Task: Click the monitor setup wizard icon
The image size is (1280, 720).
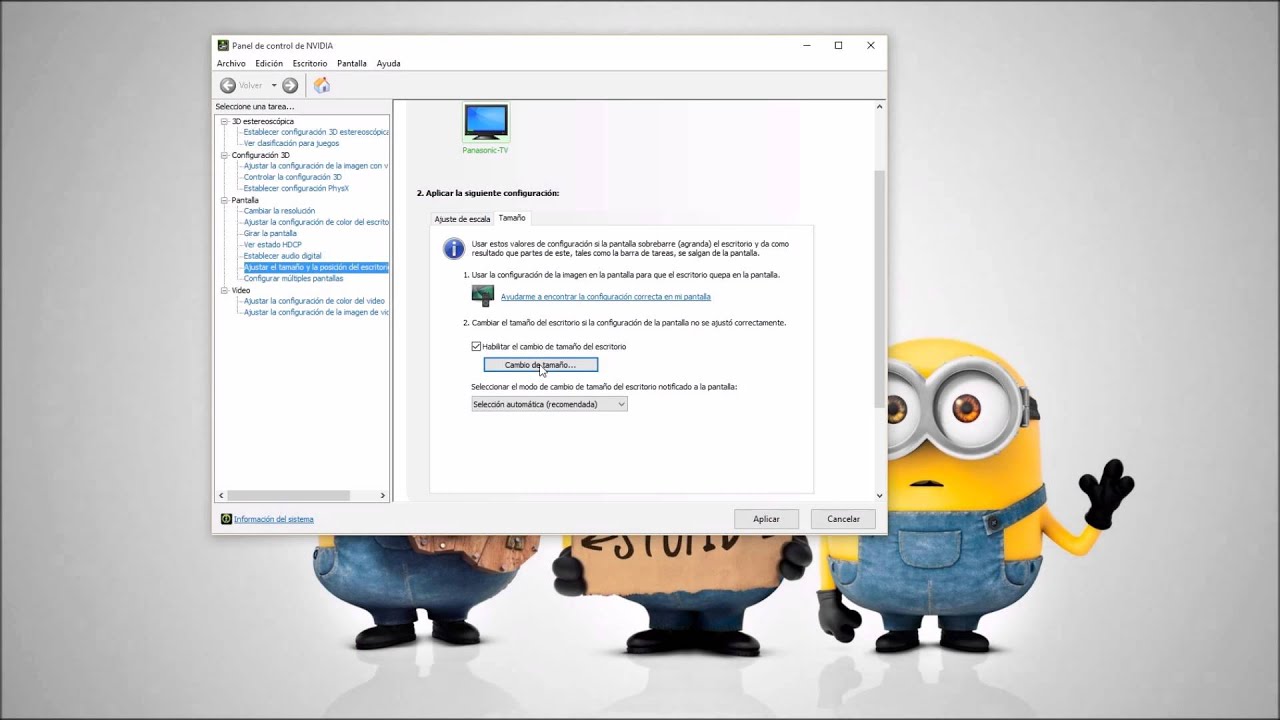Action: click(483, 295)
